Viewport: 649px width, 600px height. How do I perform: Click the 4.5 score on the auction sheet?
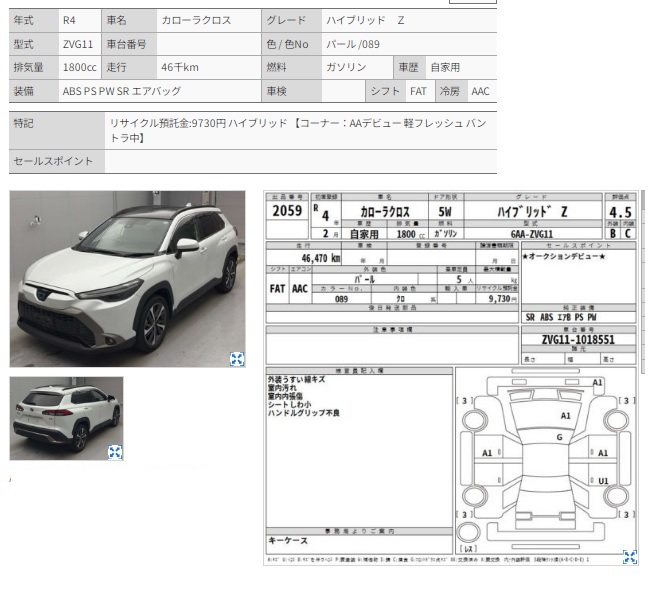tap(620, 212)
